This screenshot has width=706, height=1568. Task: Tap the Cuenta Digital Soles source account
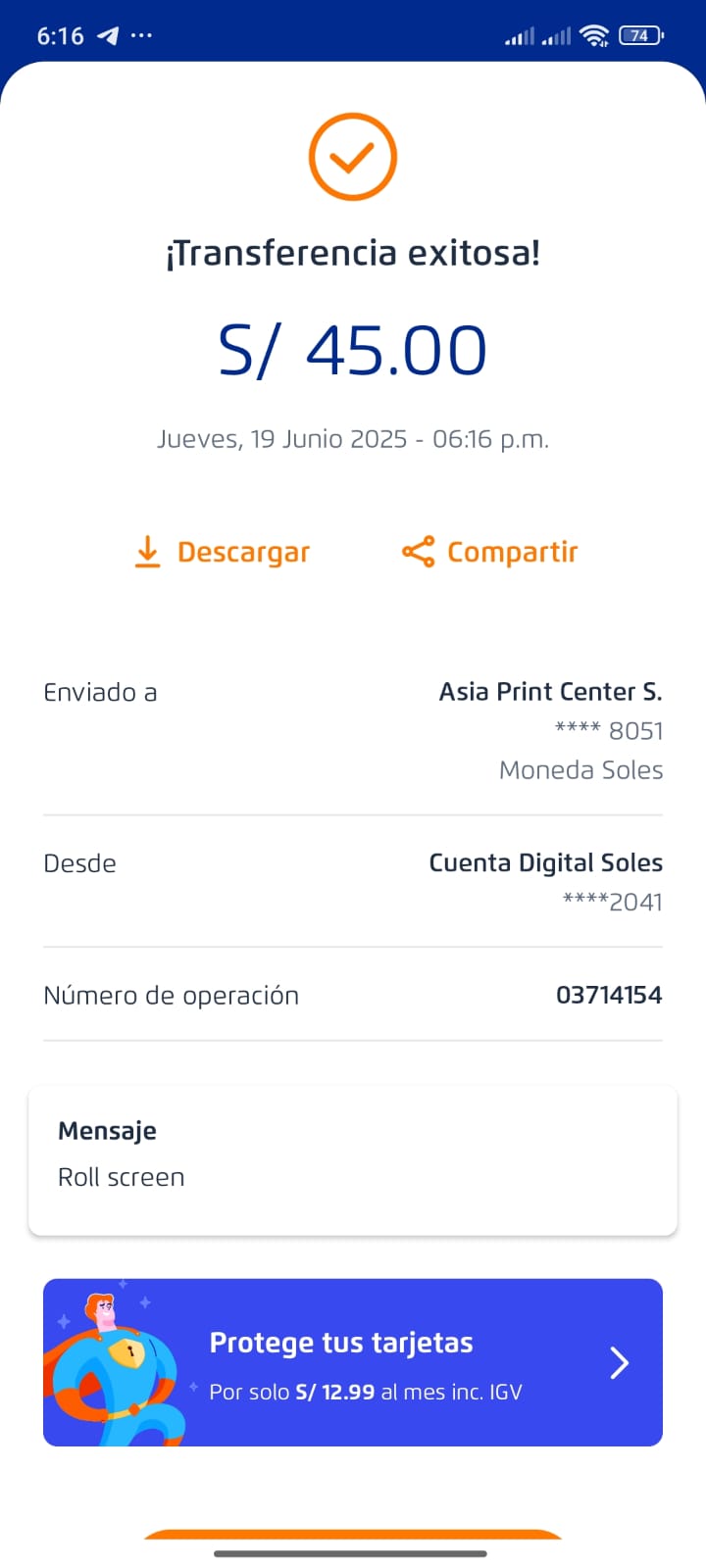(545, 863)
